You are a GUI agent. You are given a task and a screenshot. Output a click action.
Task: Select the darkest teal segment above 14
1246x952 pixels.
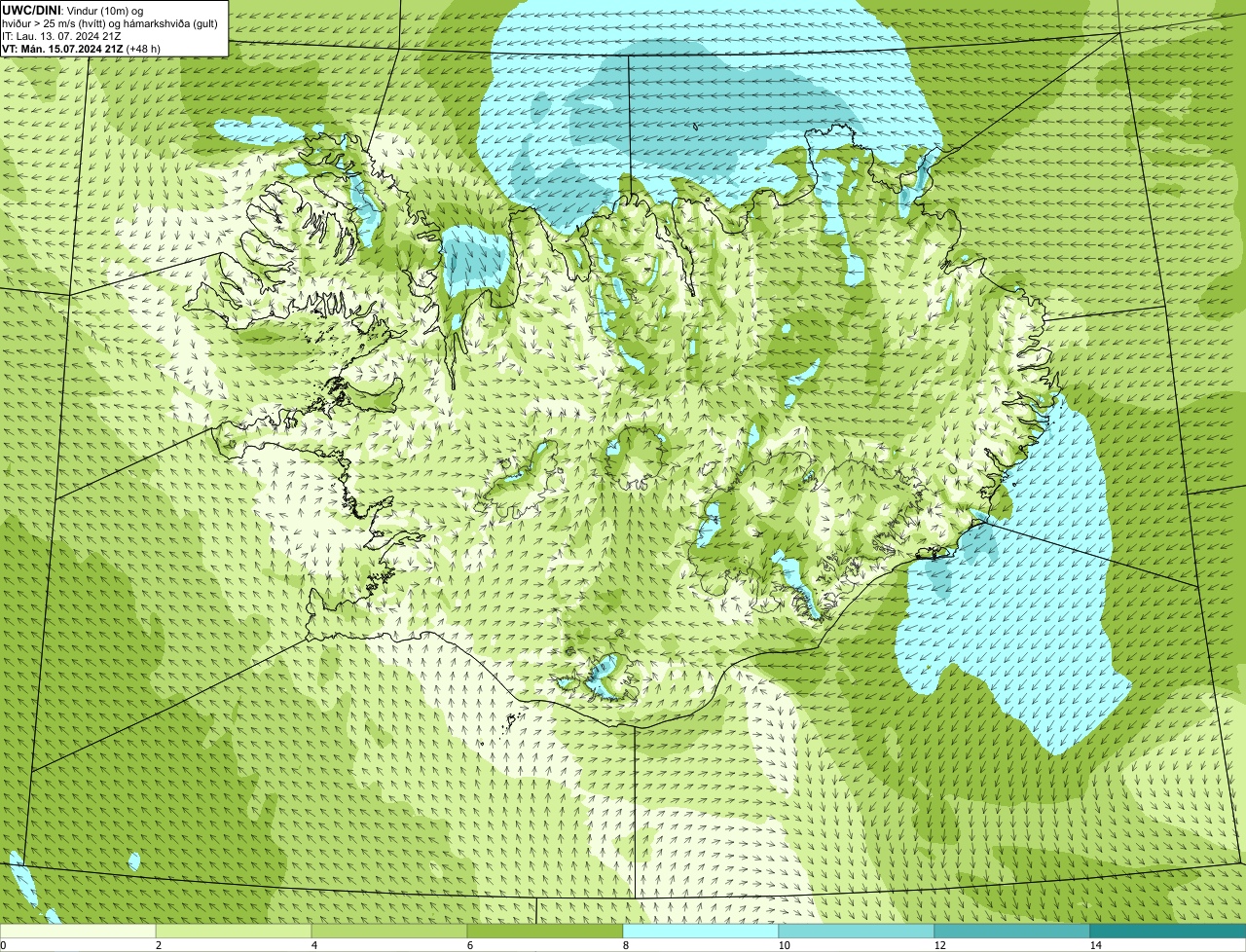click(x=1168, y=931)
